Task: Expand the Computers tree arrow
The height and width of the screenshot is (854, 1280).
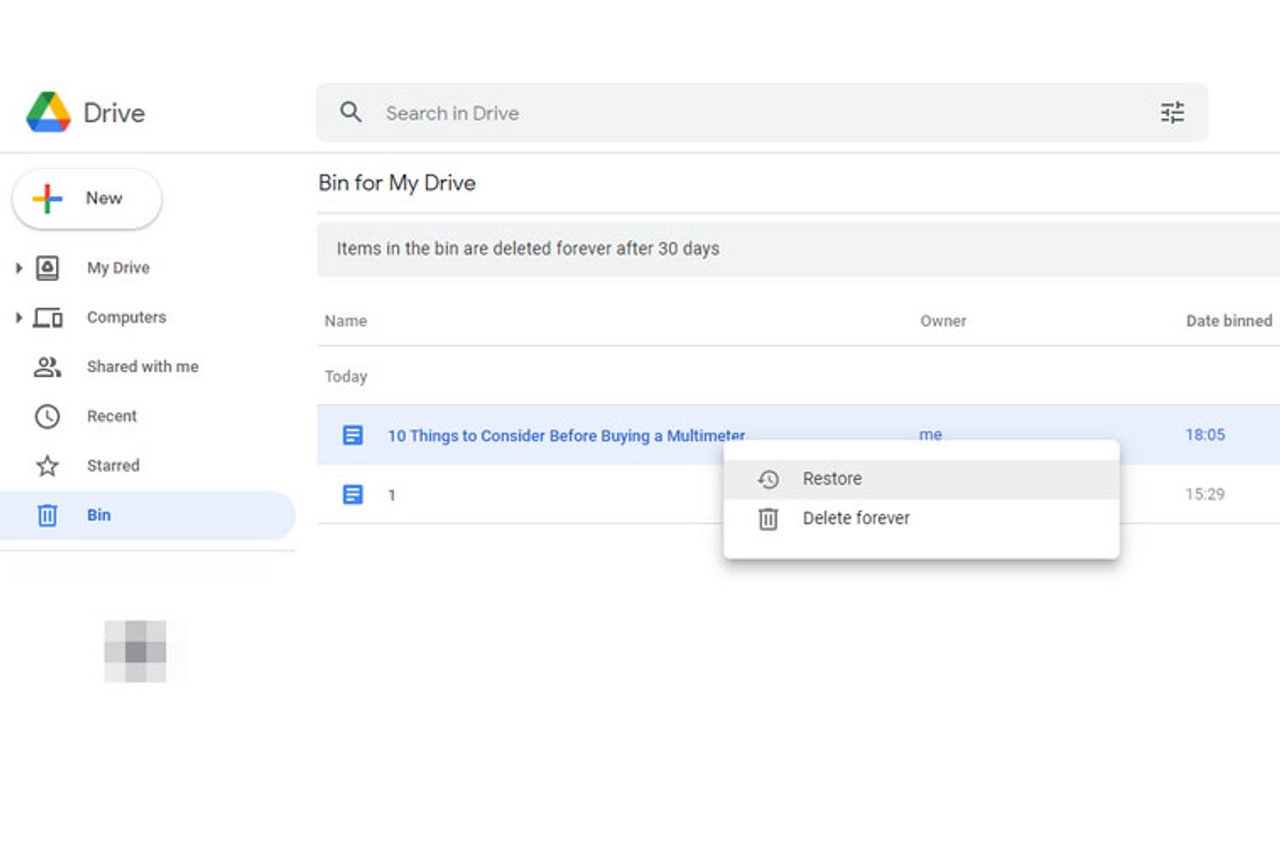Action: point(18,317)
